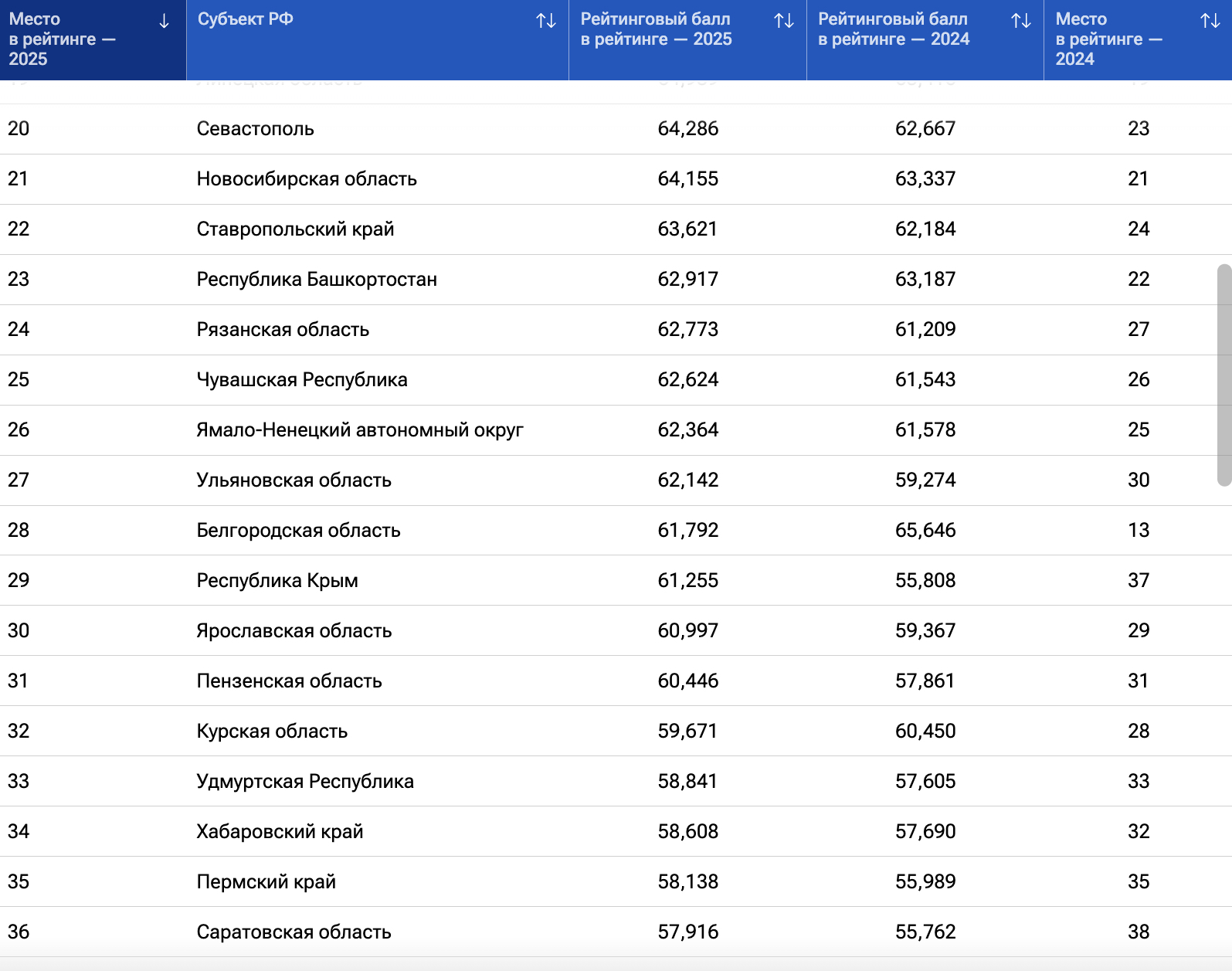The width and height of the screenshot is (1232, 971).
Task: Click Хабаровский край region name
Action: tap(280, 832)
